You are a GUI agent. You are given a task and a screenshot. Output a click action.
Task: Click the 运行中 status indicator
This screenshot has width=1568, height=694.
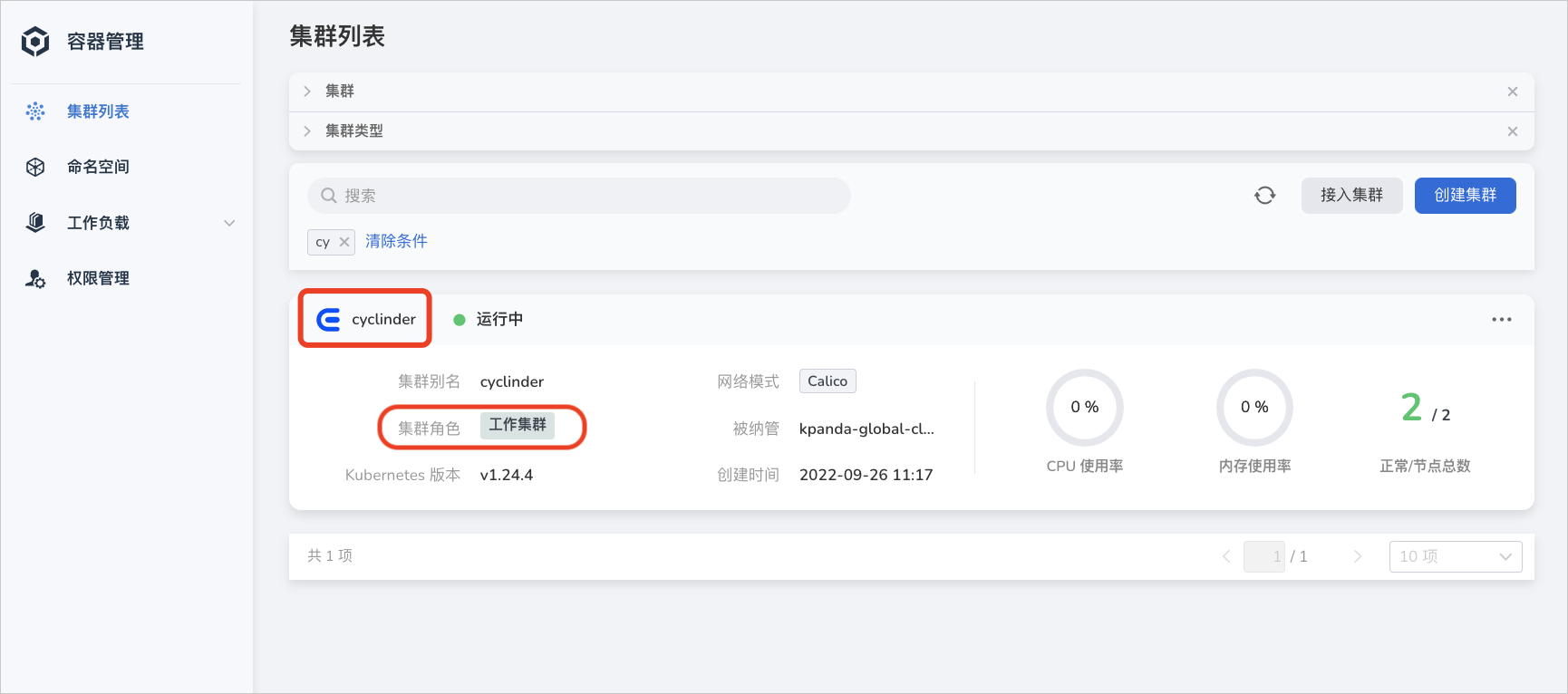tap(489, 319)
